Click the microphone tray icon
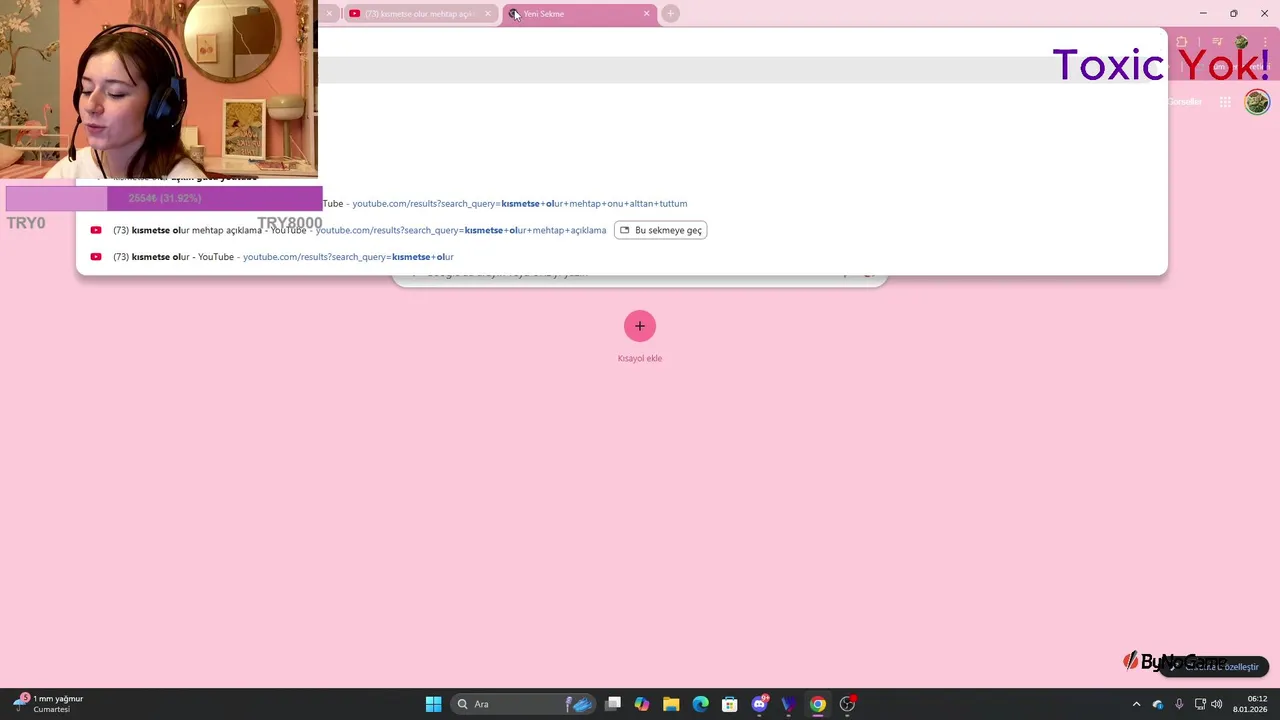1280x720 pixels. (1179, 704)
